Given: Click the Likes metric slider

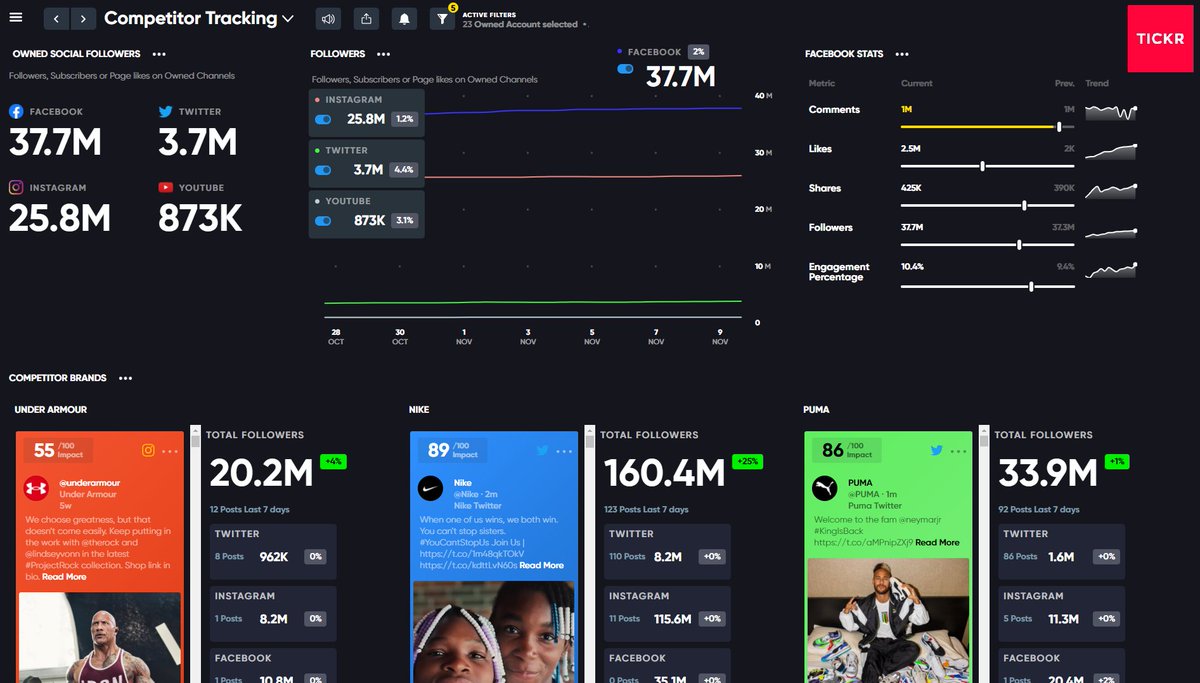Looking at the screenshot, I should click(x=988, y=166).
